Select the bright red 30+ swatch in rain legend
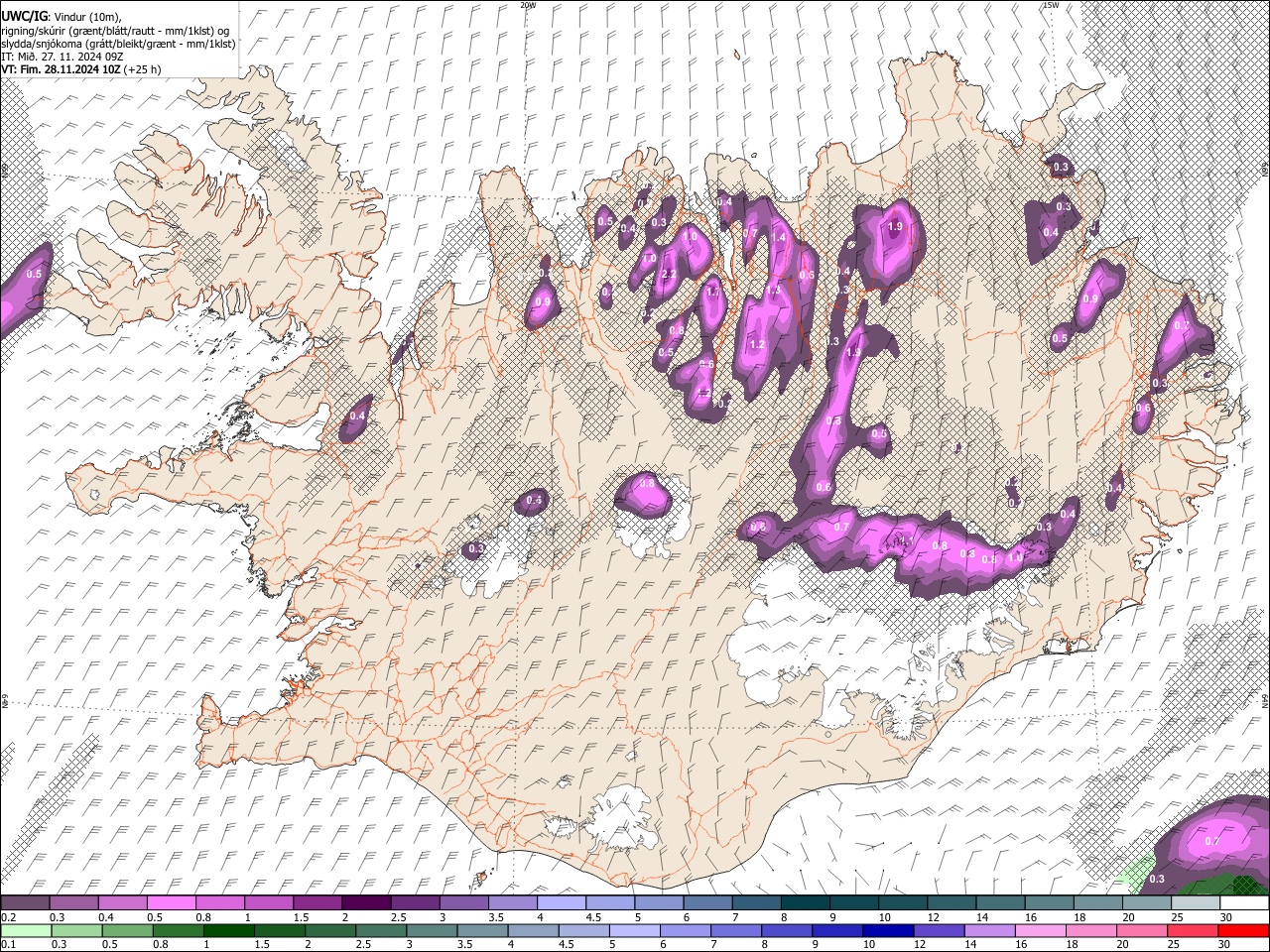 point(1245,930)
